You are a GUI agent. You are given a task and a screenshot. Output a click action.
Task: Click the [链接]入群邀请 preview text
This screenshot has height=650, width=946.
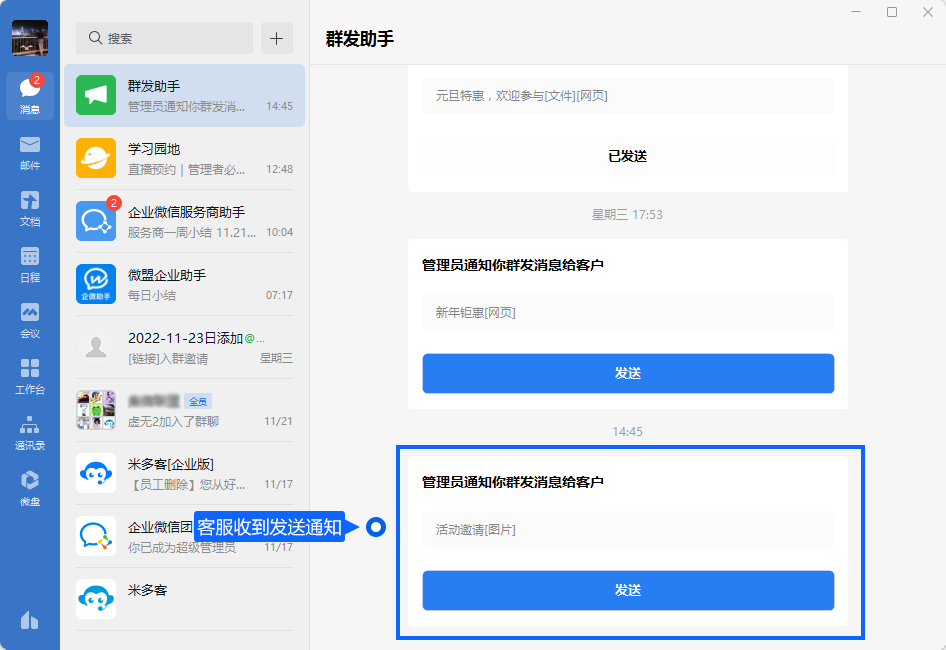point(168,358)
